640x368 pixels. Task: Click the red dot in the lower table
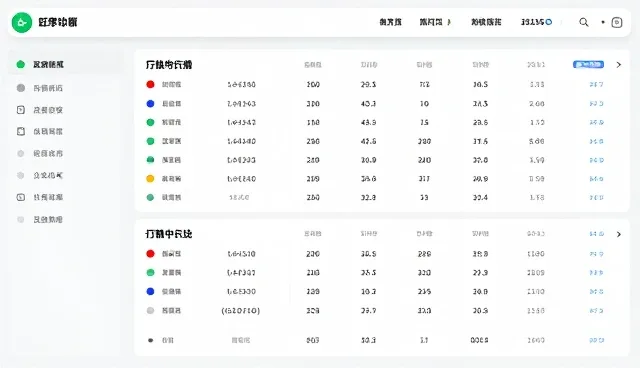coord(150,254)
